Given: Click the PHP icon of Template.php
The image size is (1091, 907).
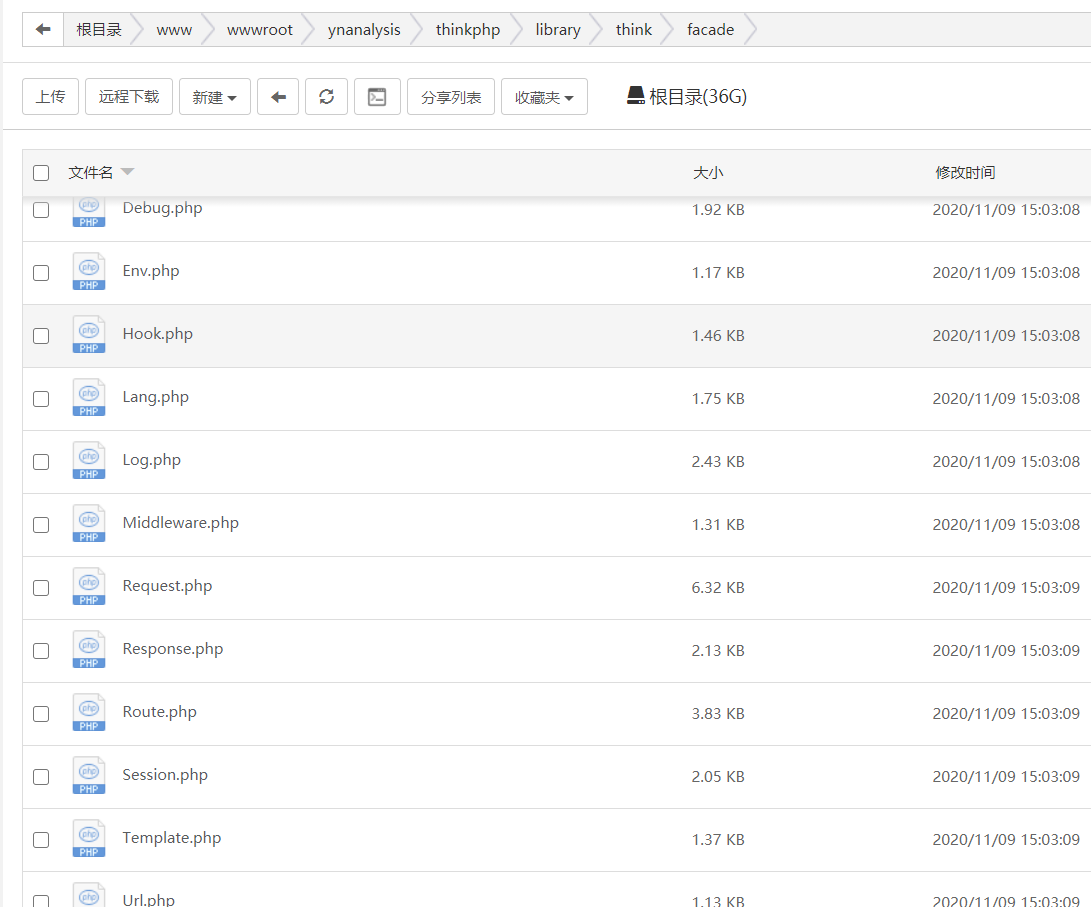Looking at the screenshot, I should tap(89, 839).
